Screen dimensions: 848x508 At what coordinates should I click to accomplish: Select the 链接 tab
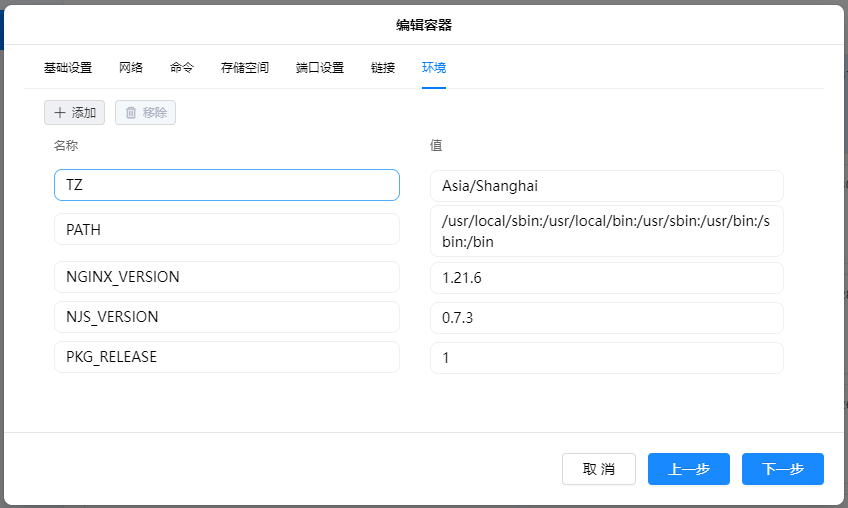pos(383,68)
